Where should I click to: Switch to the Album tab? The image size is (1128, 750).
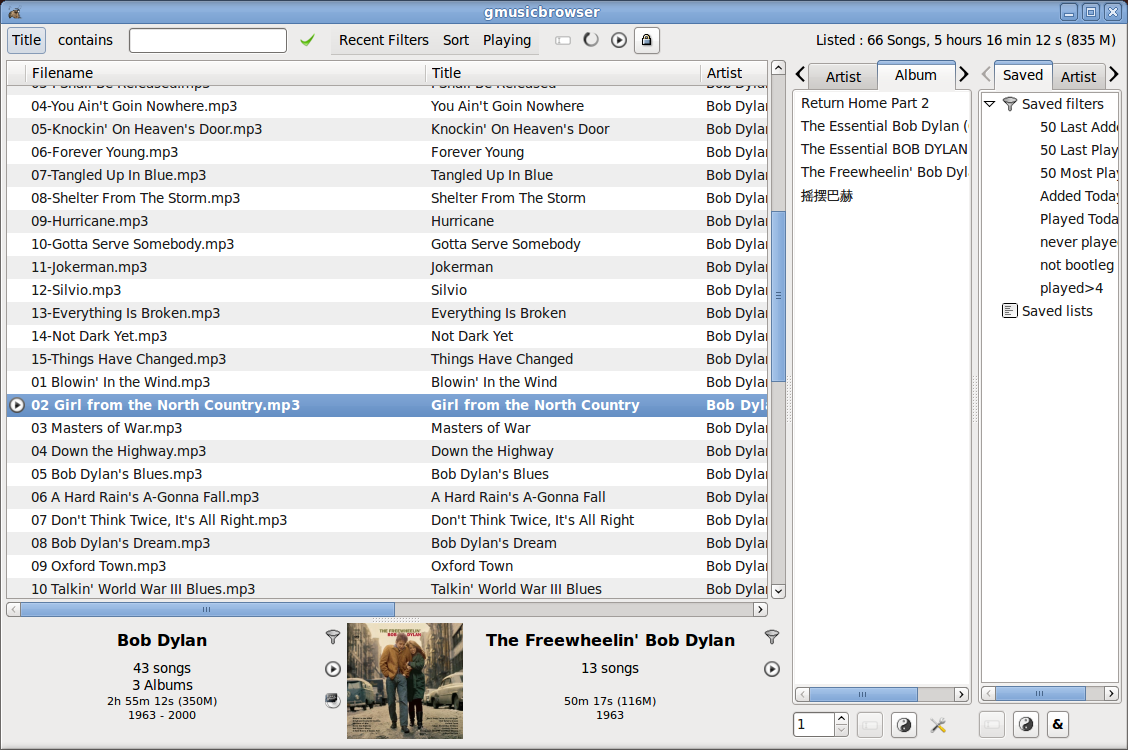tap(916, 75)
